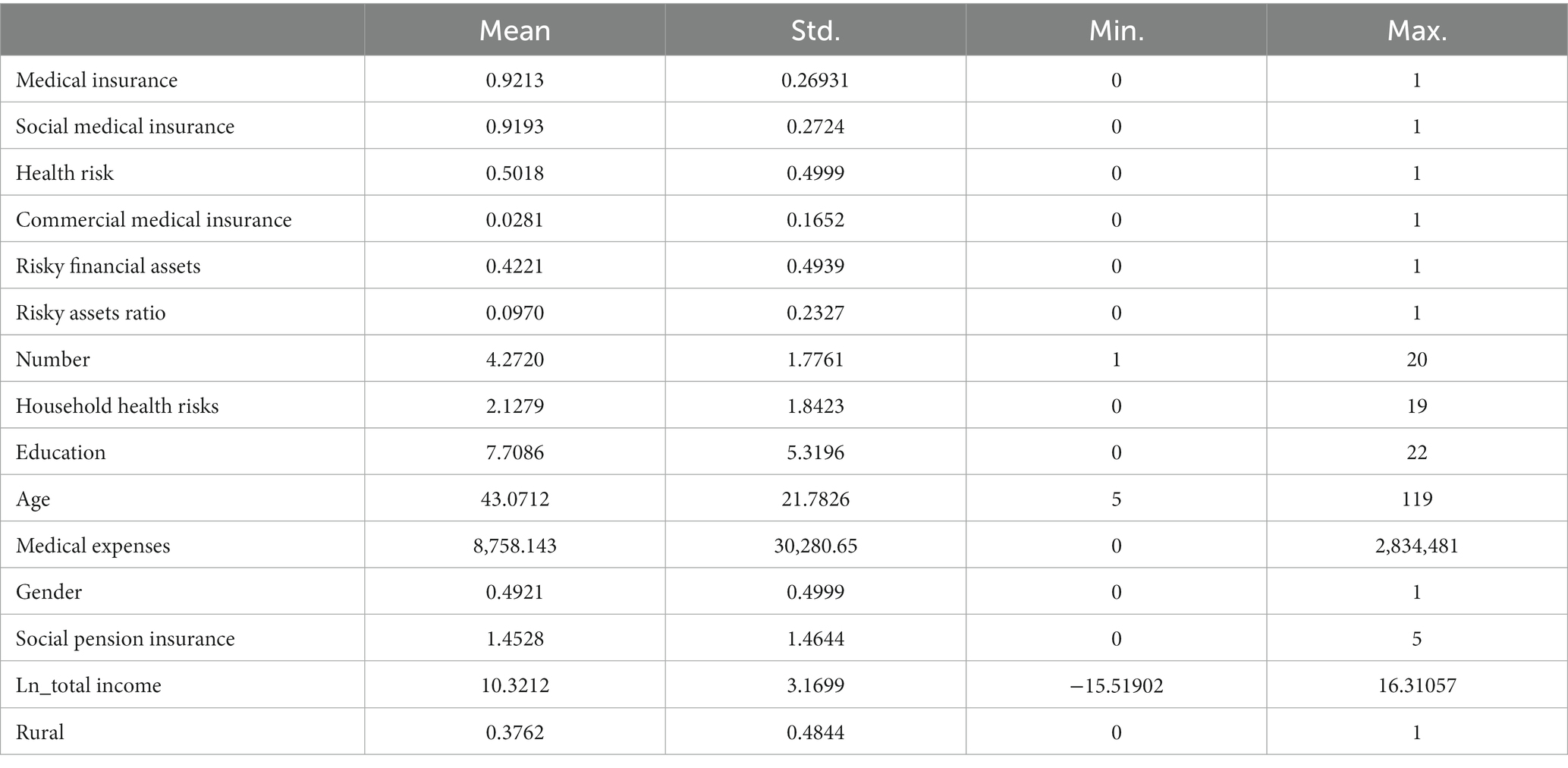Viewport: 1568px width, 768px height.
Task: Click the Risky financial assets label
Action: (x=108, y=266)
